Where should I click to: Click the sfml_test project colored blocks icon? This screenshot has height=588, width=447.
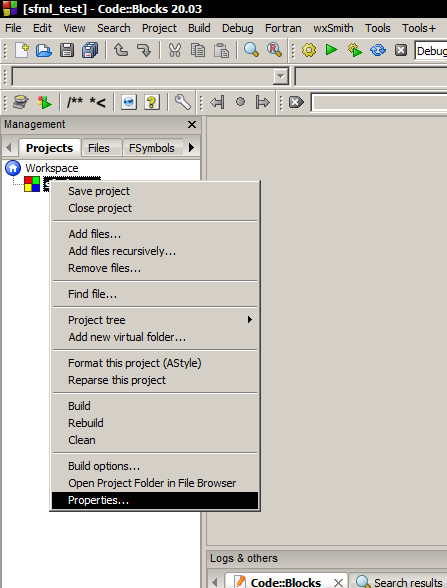click(x=32, y=184)
